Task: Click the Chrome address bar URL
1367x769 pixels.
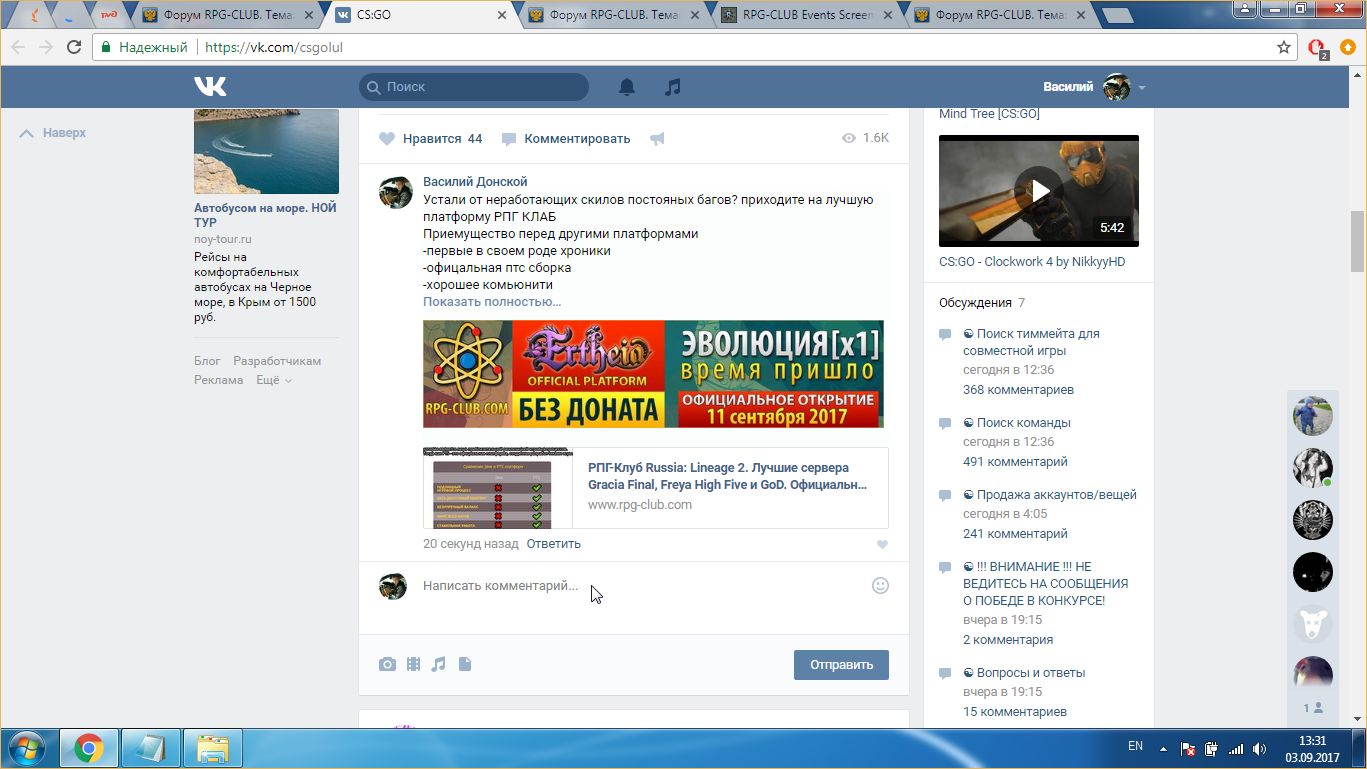Action: coord(274,47)
